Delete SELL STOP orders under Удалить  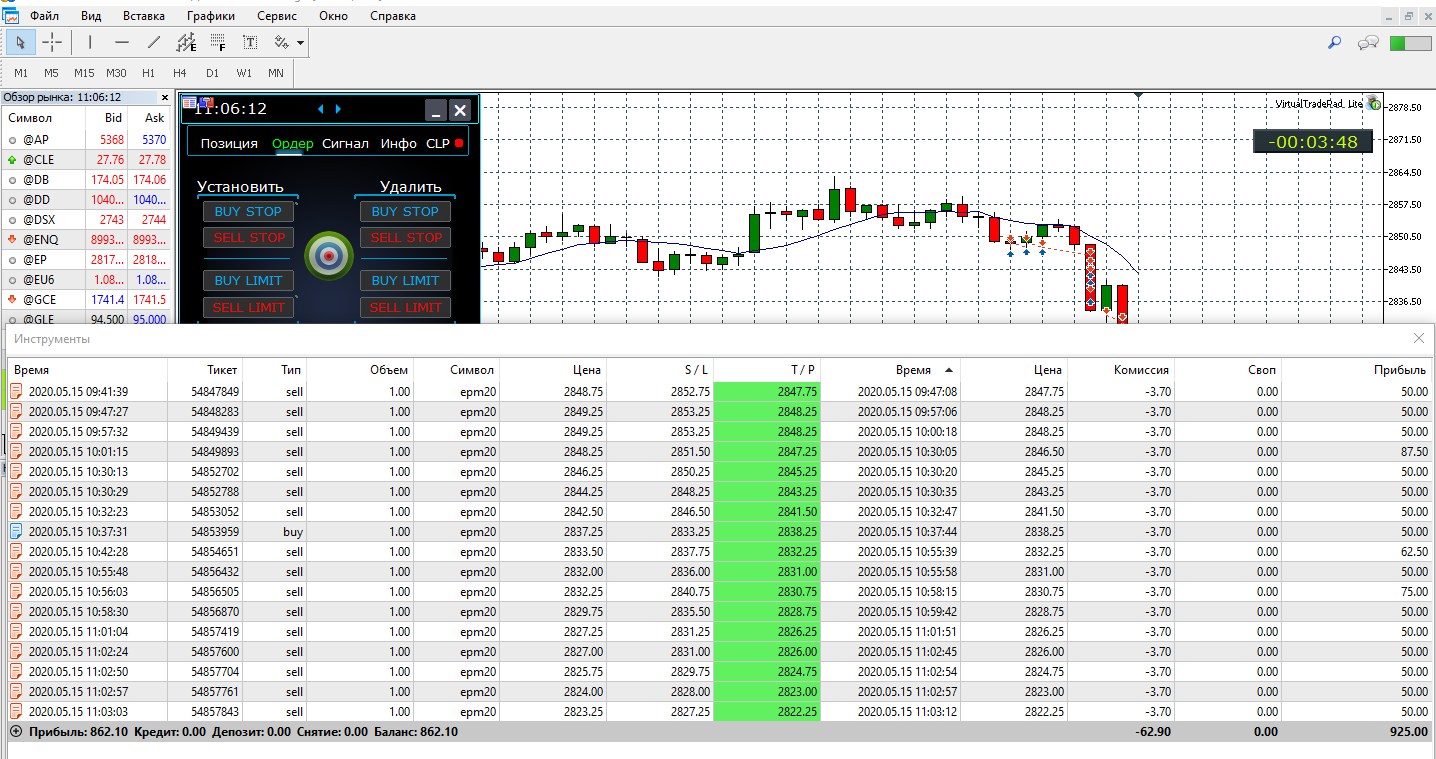[x=405, y=238]
